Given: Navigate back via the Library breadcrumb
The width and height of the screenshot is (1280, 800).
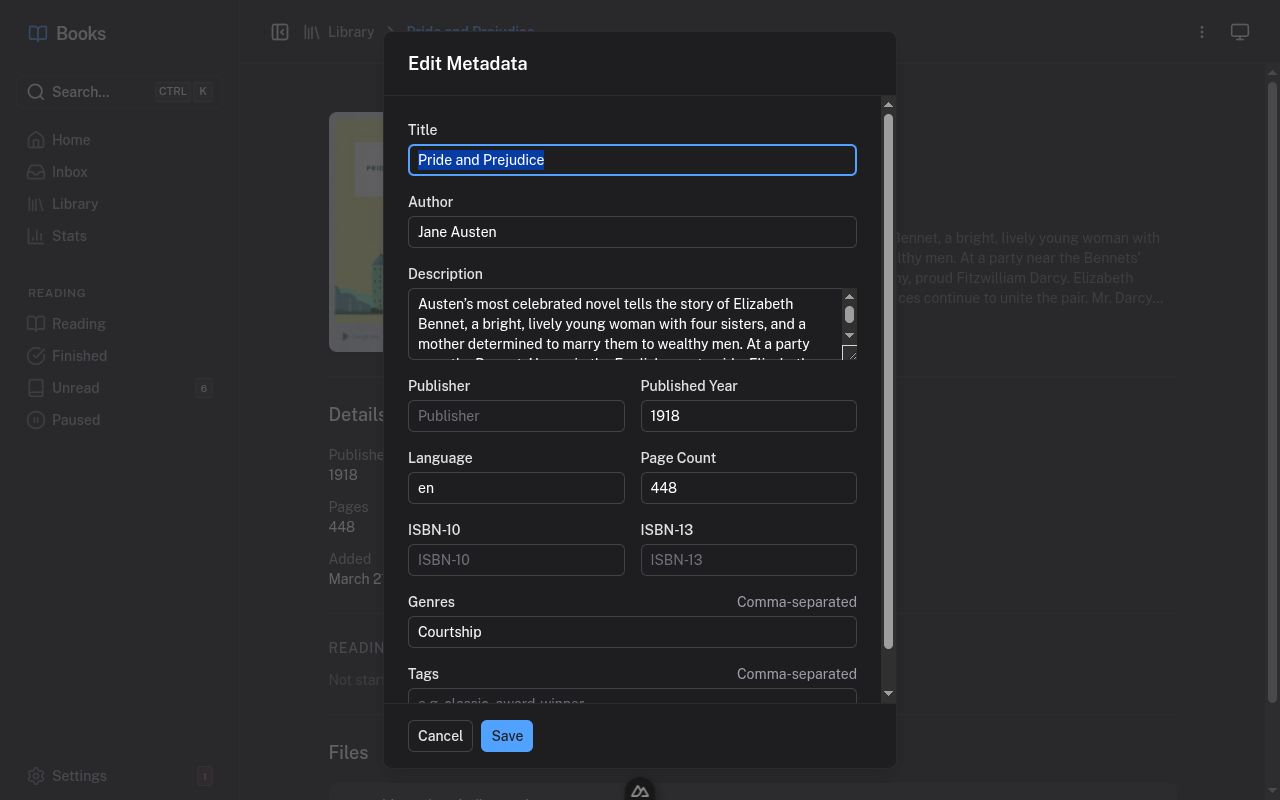Looking at the screenshot, I should click(x=351, y=31).
